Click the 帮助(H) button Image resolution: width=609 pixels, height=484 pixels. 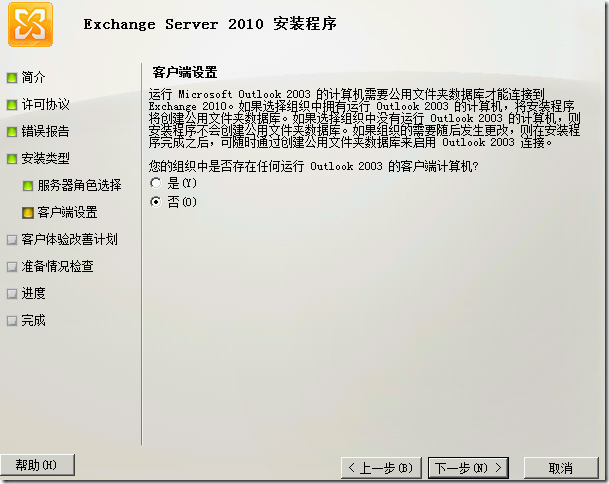point(37,465)
